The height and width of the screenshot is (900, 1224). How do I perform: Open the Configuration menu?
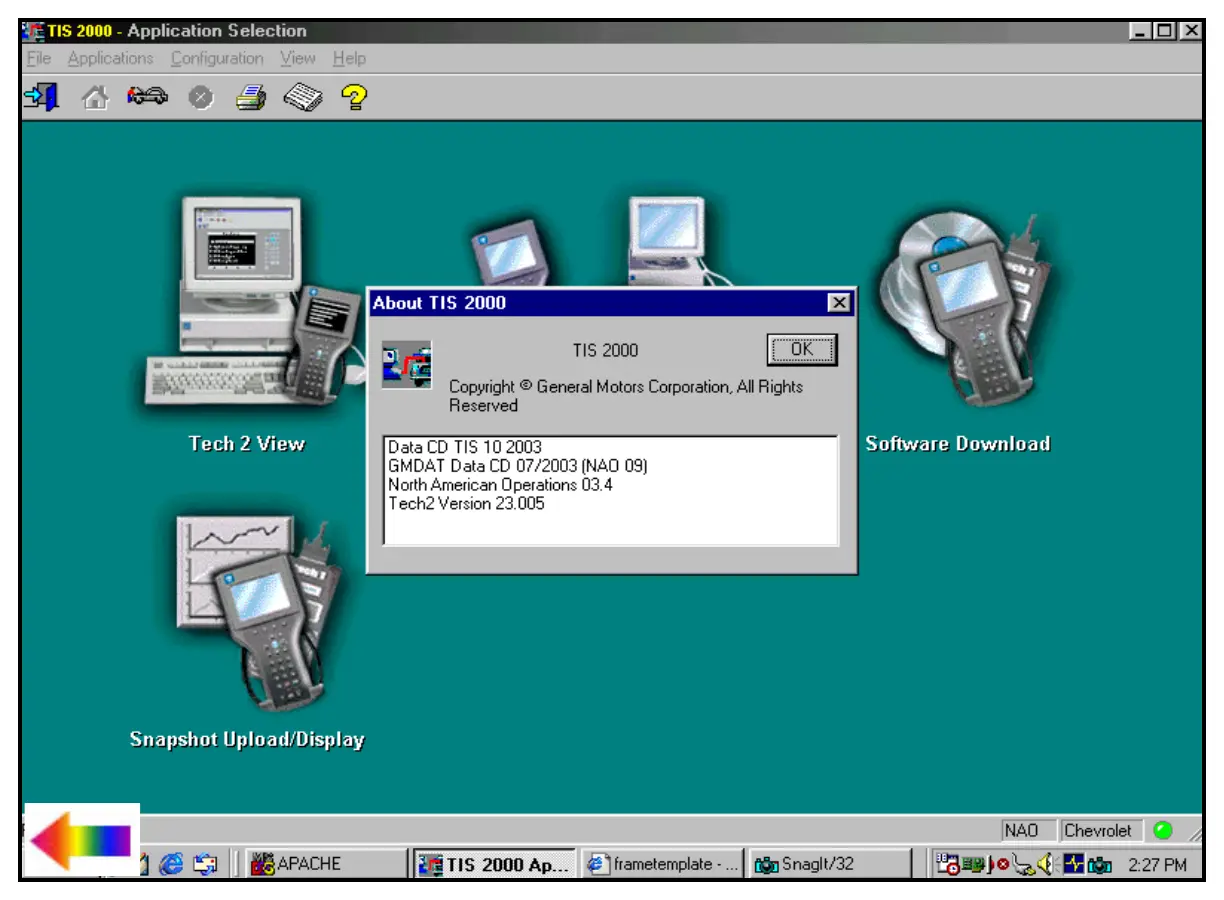coord(217,59)
